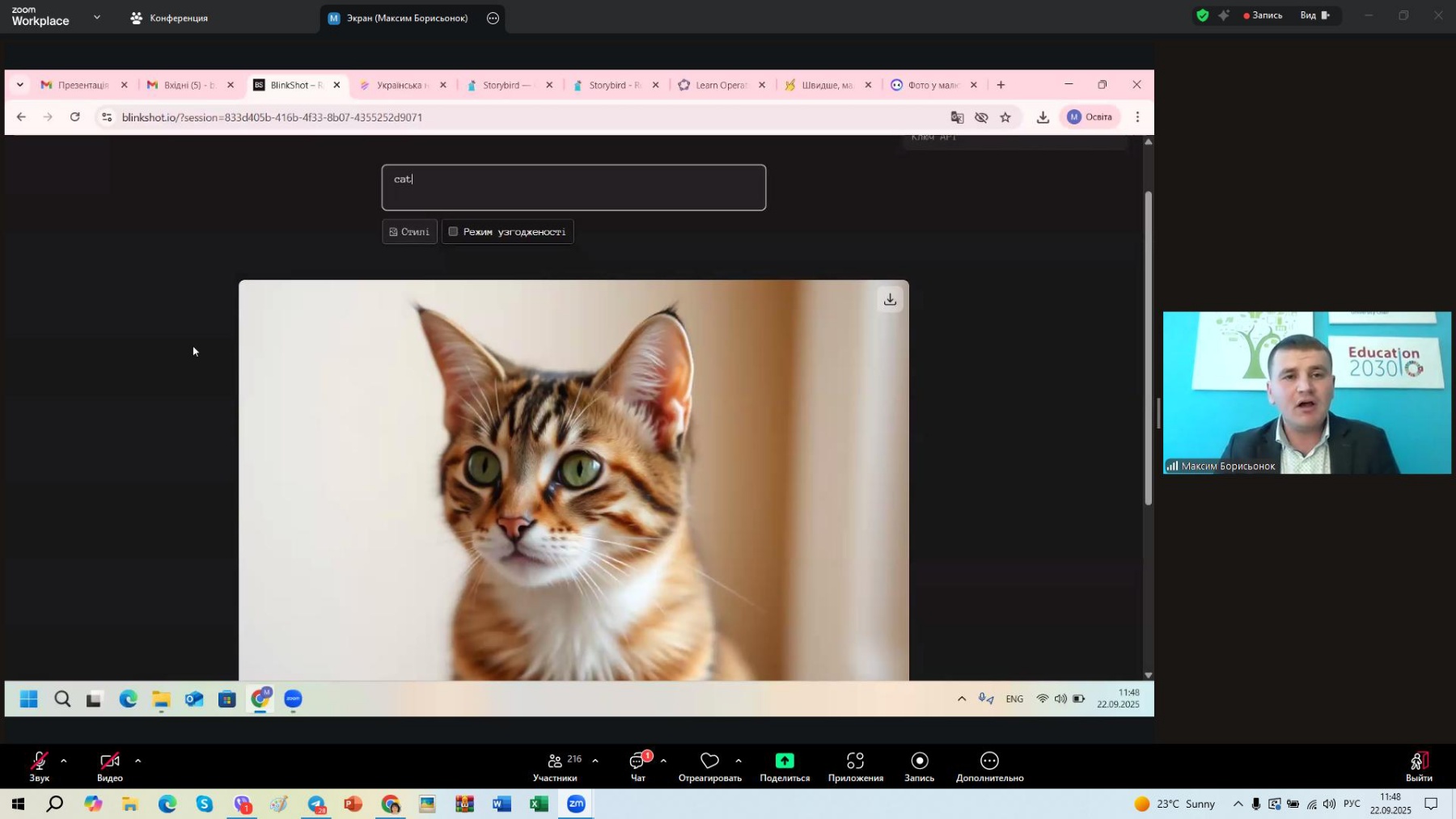The height and width of the screenshot is (819, 1456).
Task: Open the Chrome downloads icon
Action: tap(1043, 117)
